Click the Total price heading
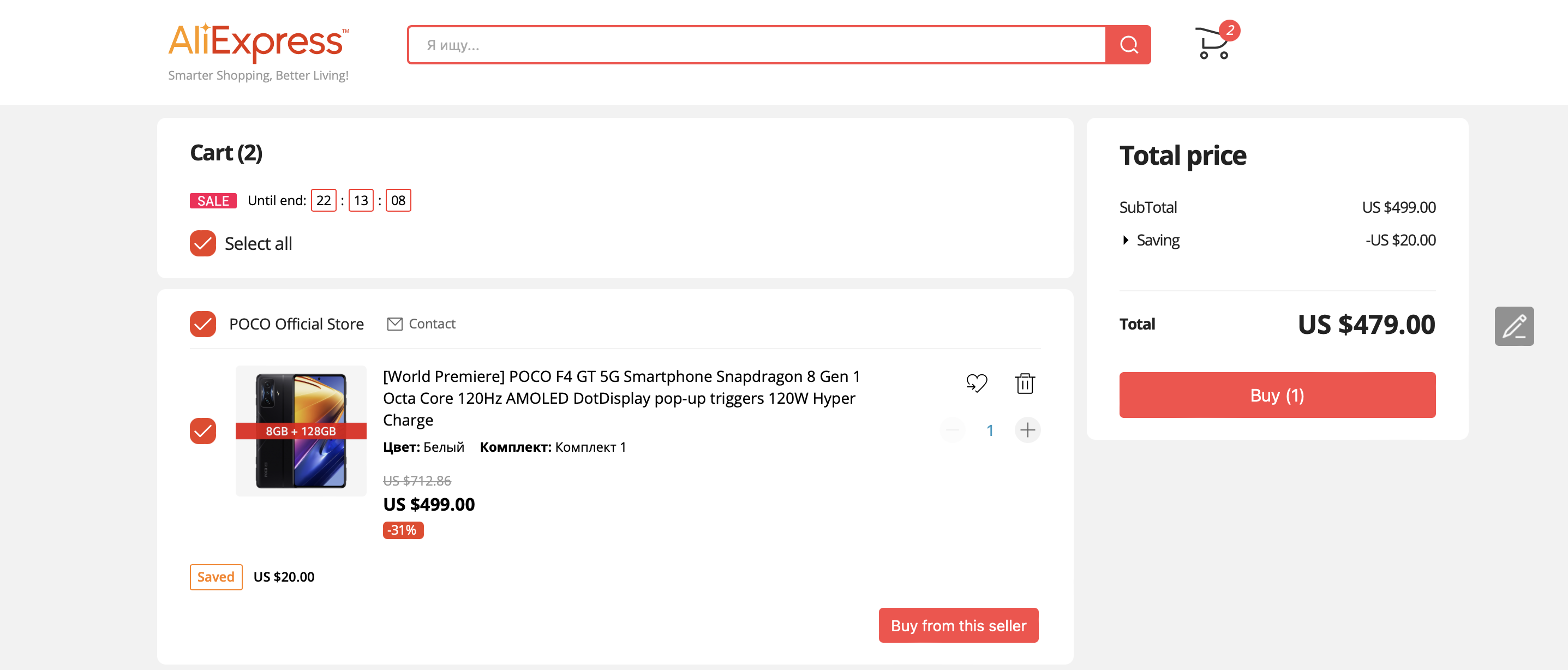This screenshot has width=1568, height=670. tap(1183, 155)
